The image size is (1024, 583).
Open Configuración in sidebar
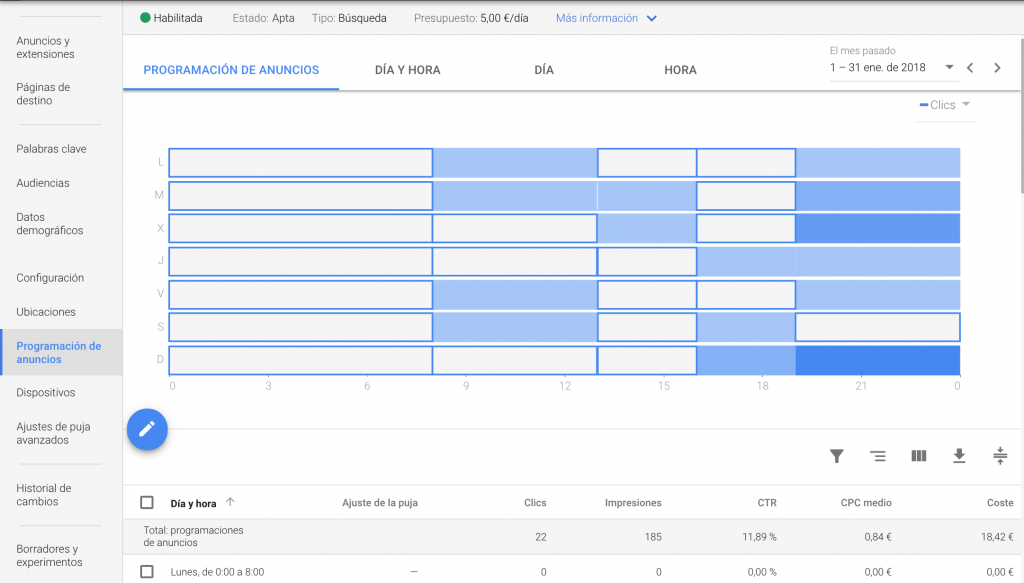click(50, 278)
